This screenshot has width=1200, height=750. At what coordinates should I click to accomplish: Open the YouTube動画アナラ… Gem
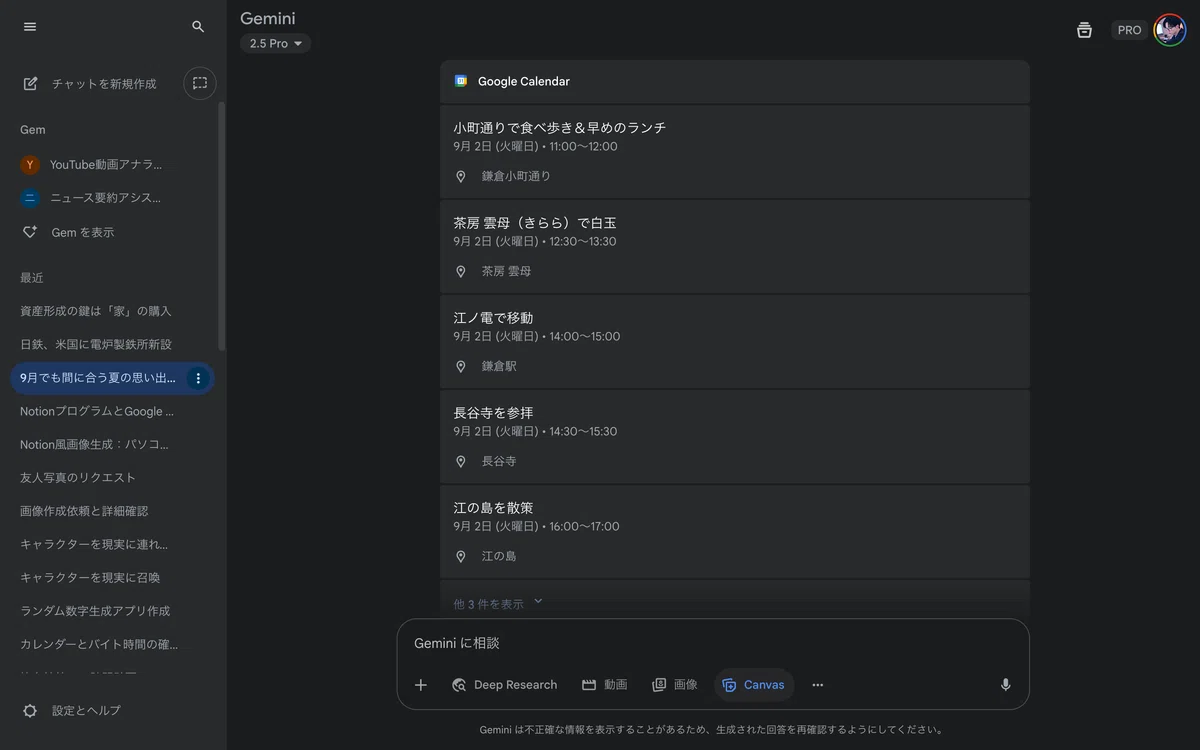[x=107, y=165]
